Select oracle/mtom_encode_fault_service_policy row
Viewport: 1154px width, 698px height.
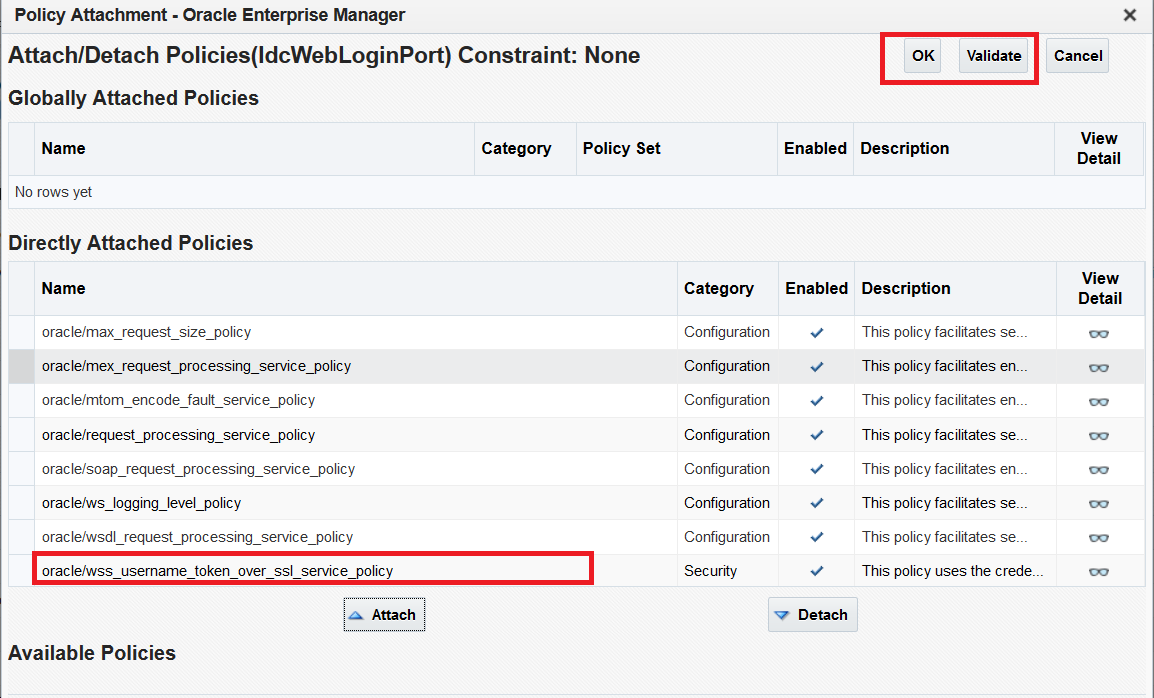(577, 401)
